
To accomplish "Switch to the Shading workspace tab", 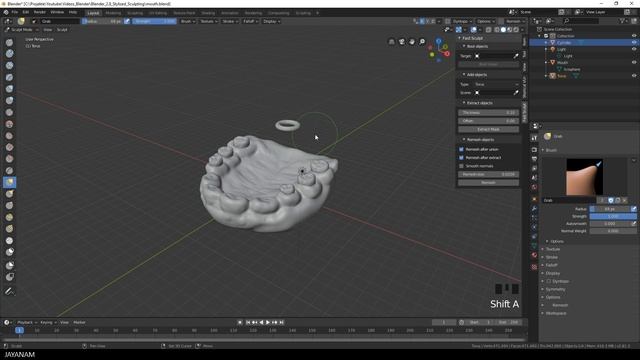I will point(208,13).
